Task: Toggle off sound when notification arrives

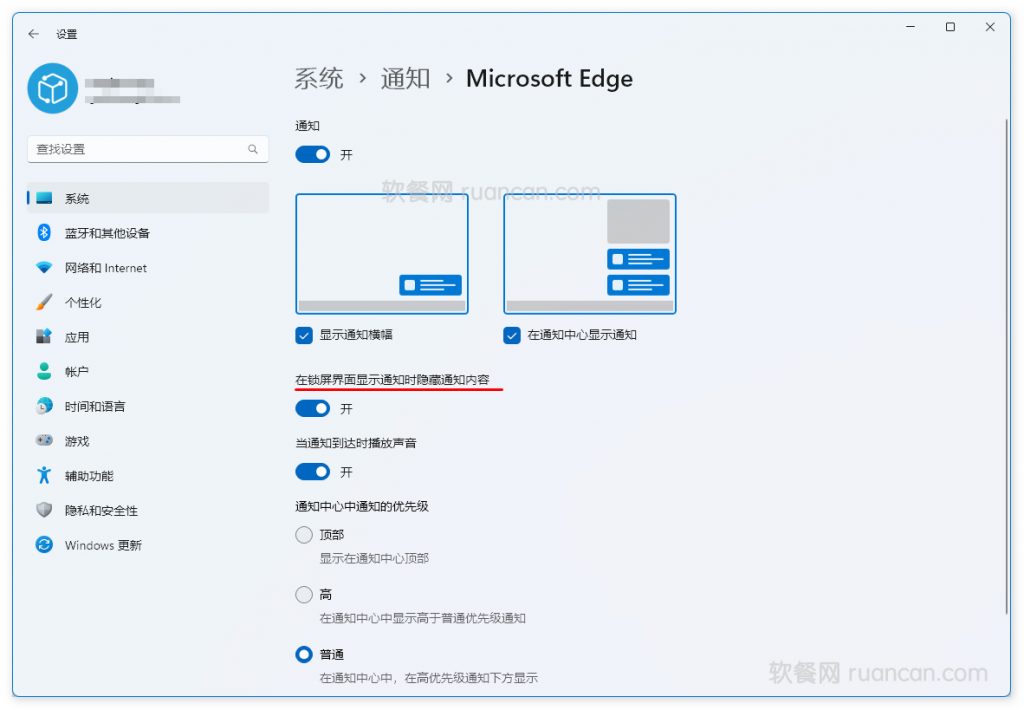Action: (x=313, y=471)
